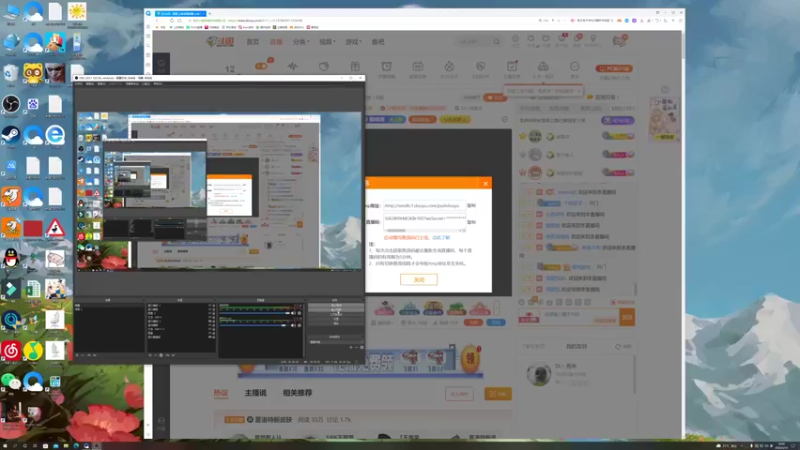Screen dimensions: 800x450
Task: Toggle lock of top OBS source
Action: click(213, 306)
